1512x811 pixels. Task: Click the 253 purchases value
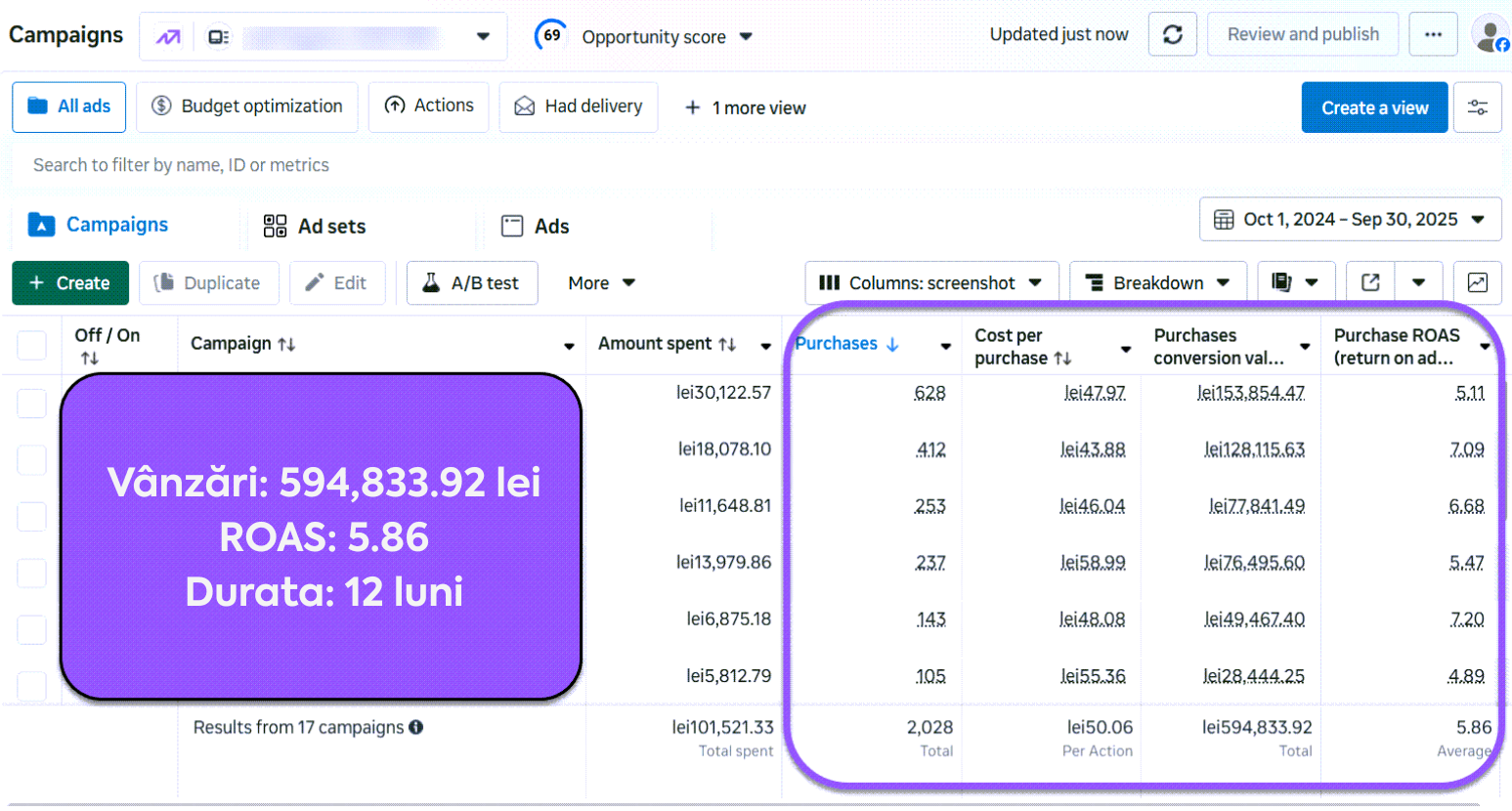click(x=929, y=506)
